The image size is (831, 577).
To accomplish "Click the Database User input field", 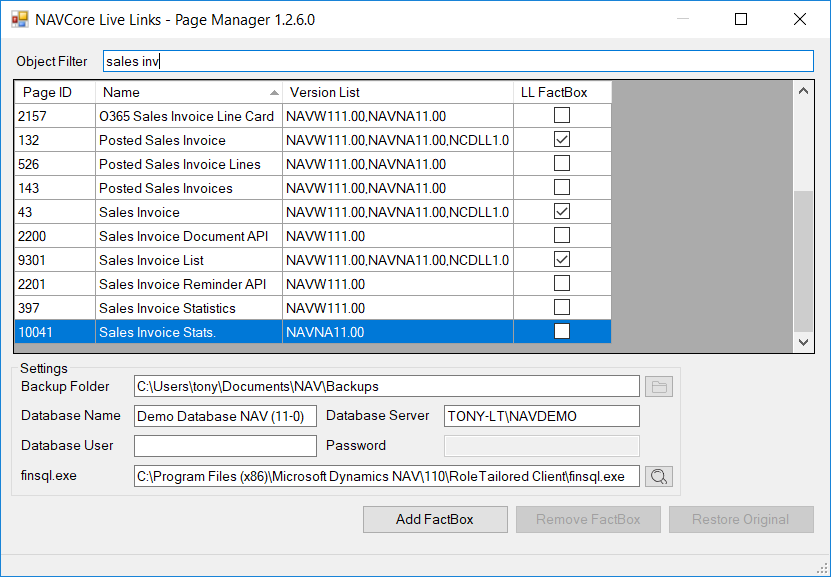I will [224, 445].
